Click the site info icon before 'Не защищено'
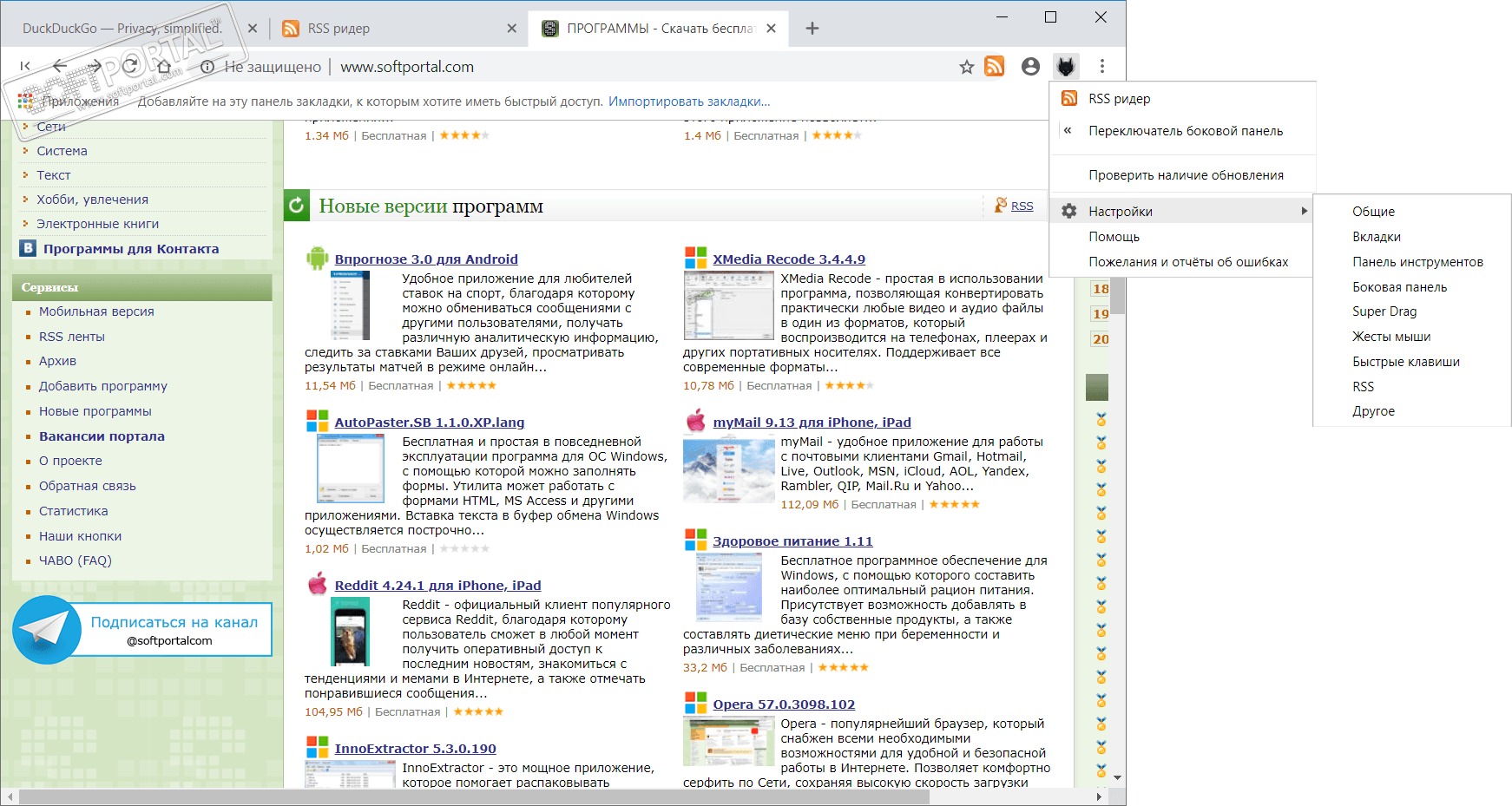 [207, 67]
